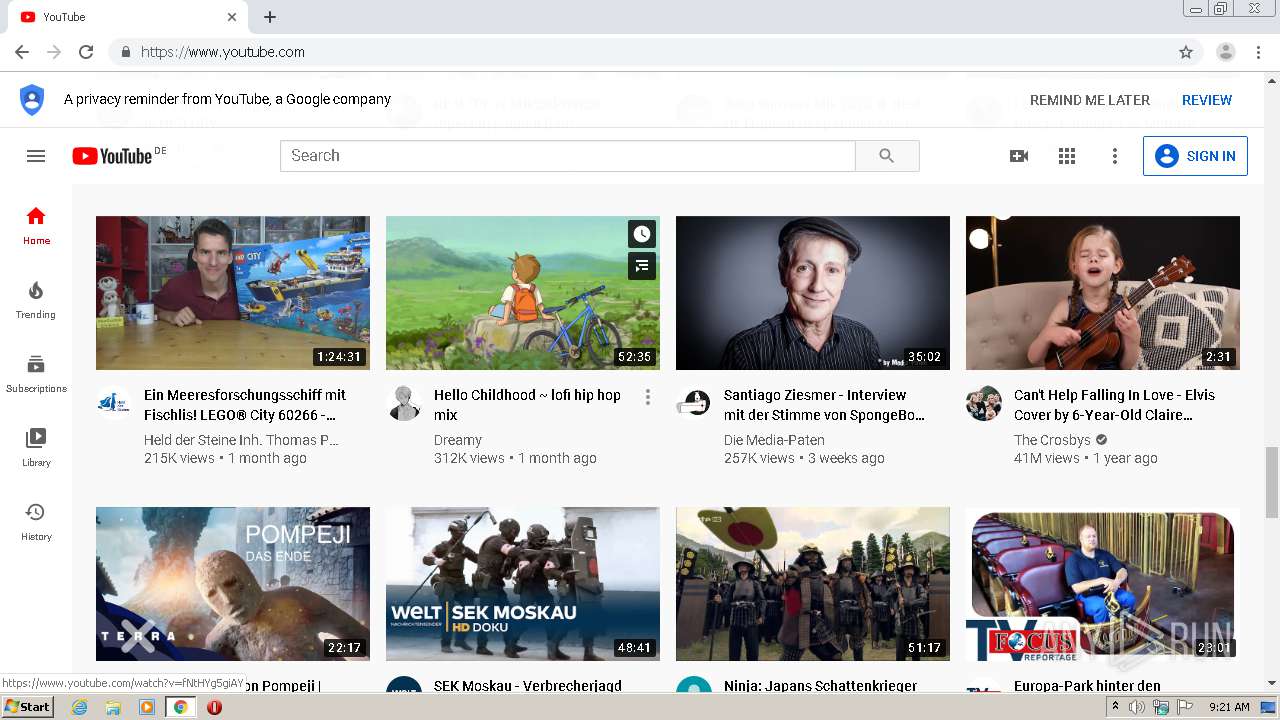Open SEK Moskau documentary thumbnail
The height and width of the screenshot is (720, 1280).
point(523,584)
